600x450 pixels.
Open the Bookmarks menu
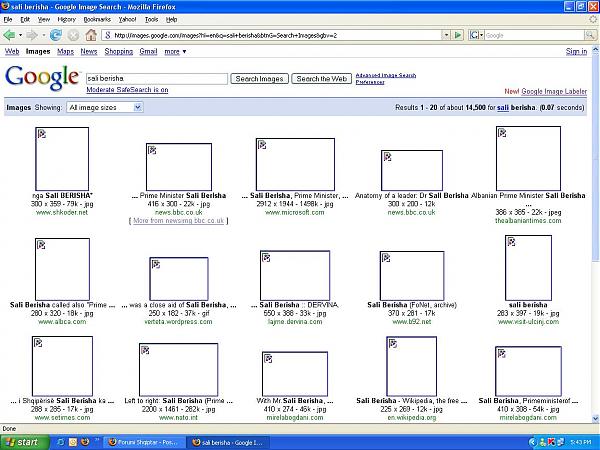[x=97, y=19]
